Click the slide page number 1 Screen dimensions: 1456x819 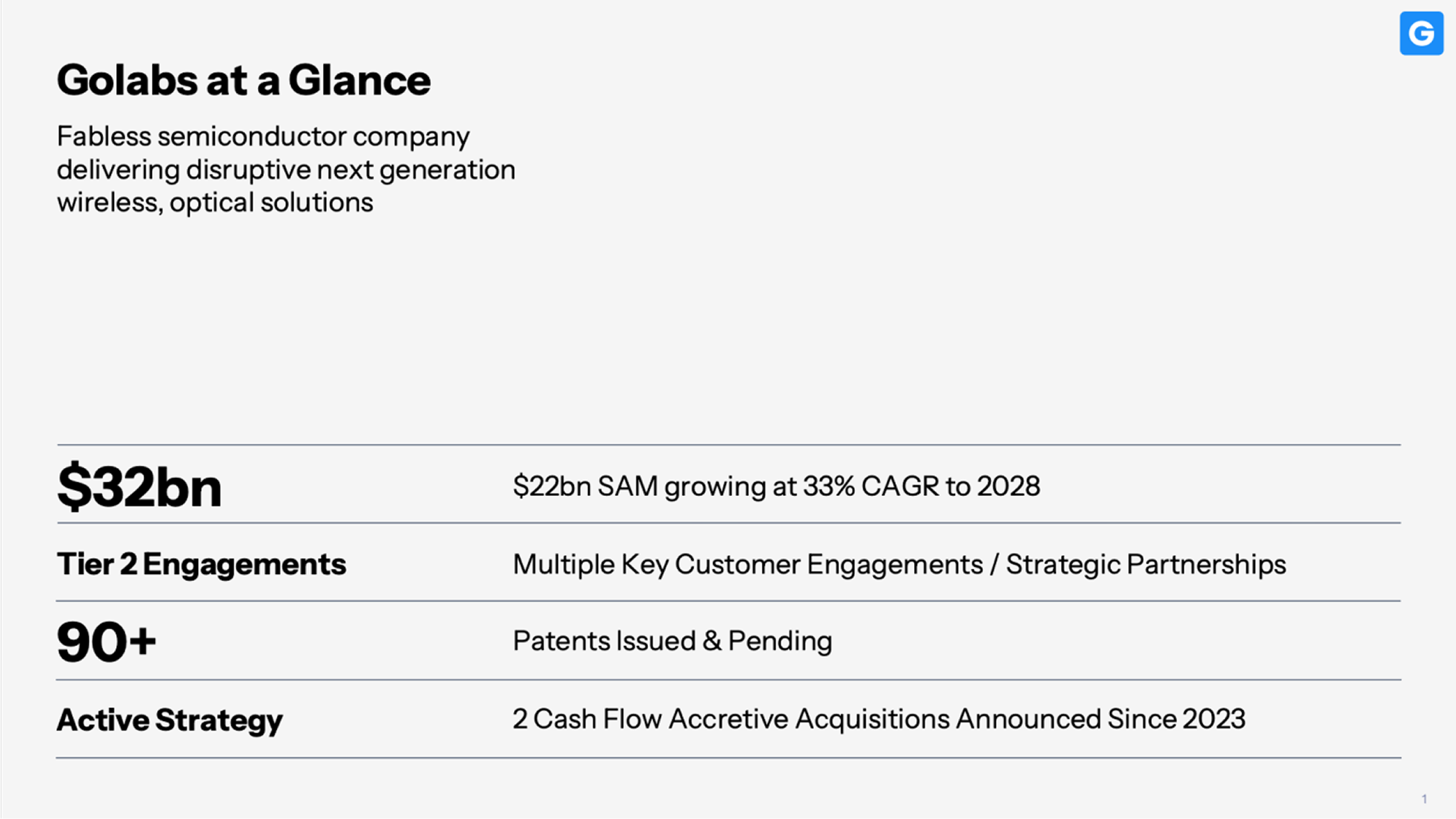(x=1424, y=799)
